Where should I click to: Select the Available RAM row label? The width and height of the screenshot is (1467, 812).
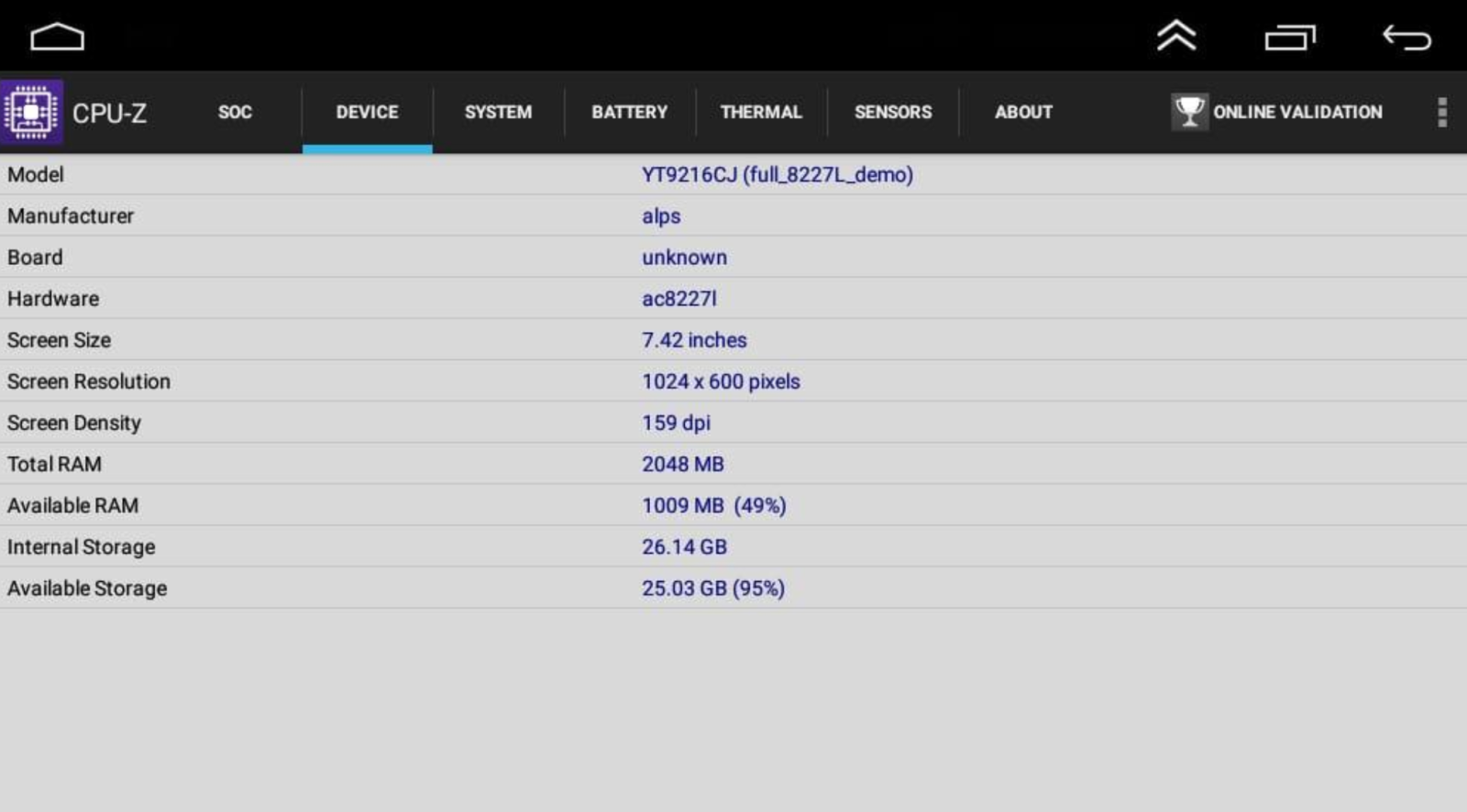point(72,505)
